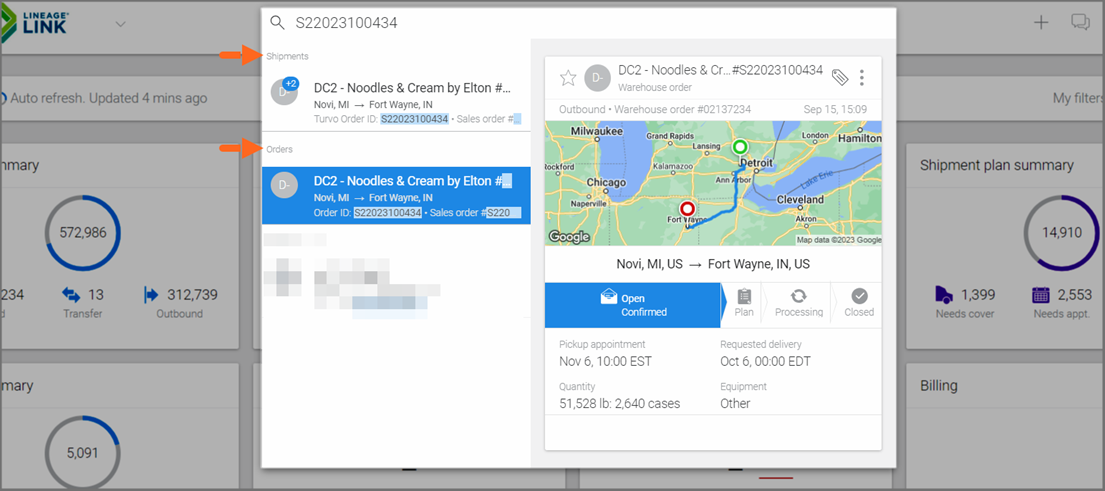1105x491 pixels.
Task: Click the 5,091 donut chart
Action: 83,452
